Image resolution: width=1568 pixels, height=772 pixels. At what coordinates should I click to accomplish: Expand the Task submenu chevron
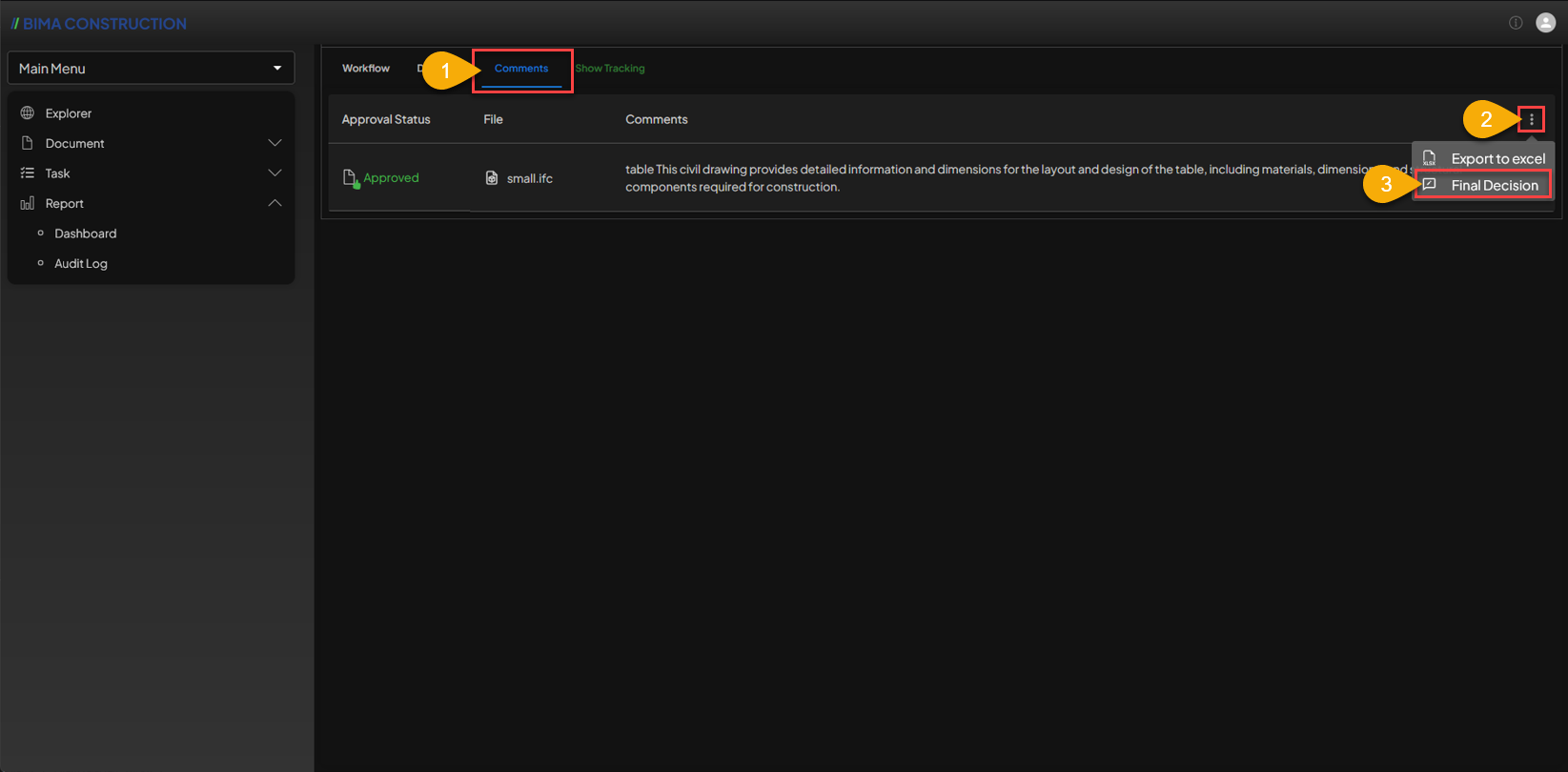pos(275,173)
